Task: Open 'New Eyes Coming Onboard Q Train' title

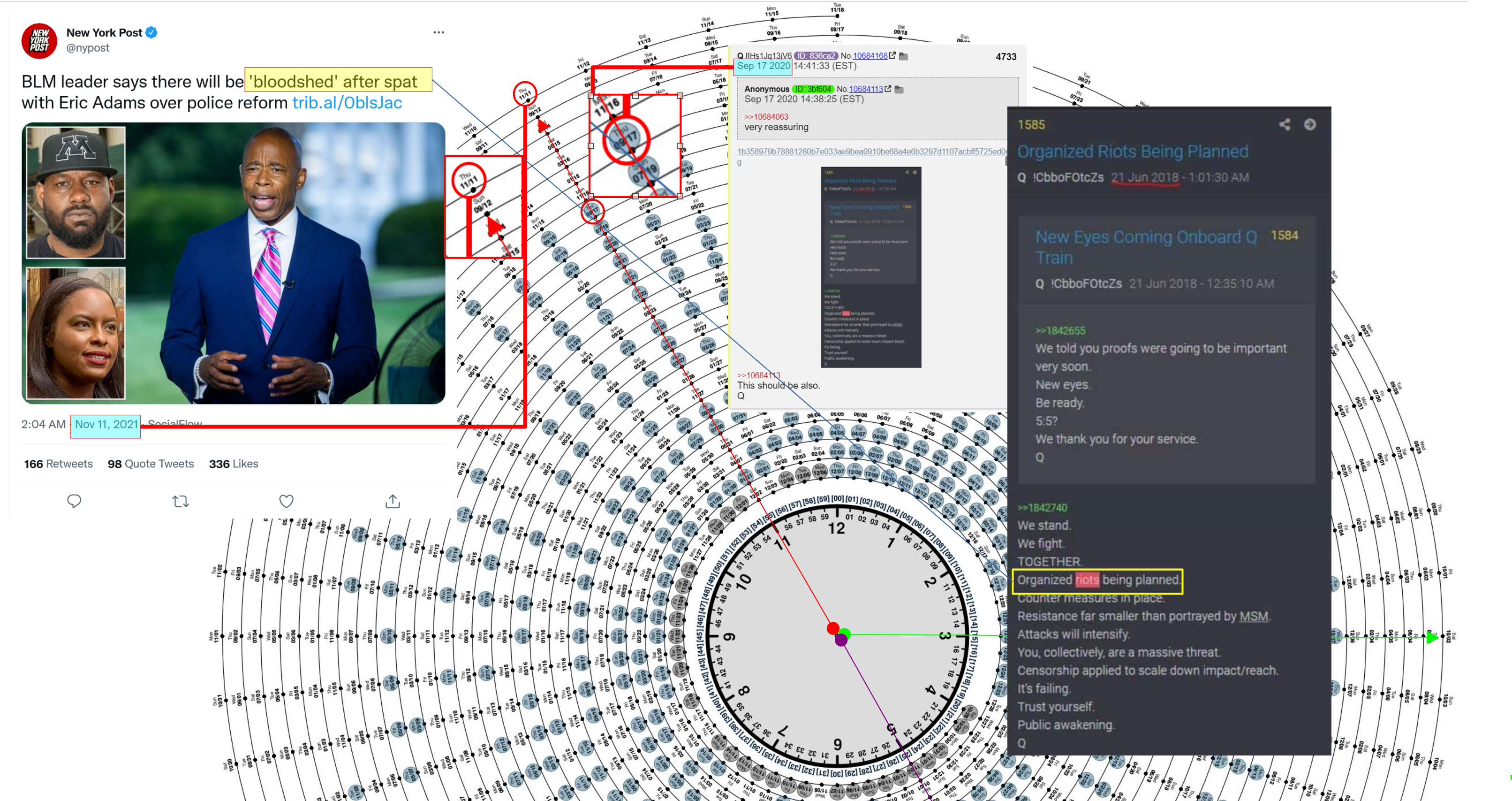Action: point(1146,247)
